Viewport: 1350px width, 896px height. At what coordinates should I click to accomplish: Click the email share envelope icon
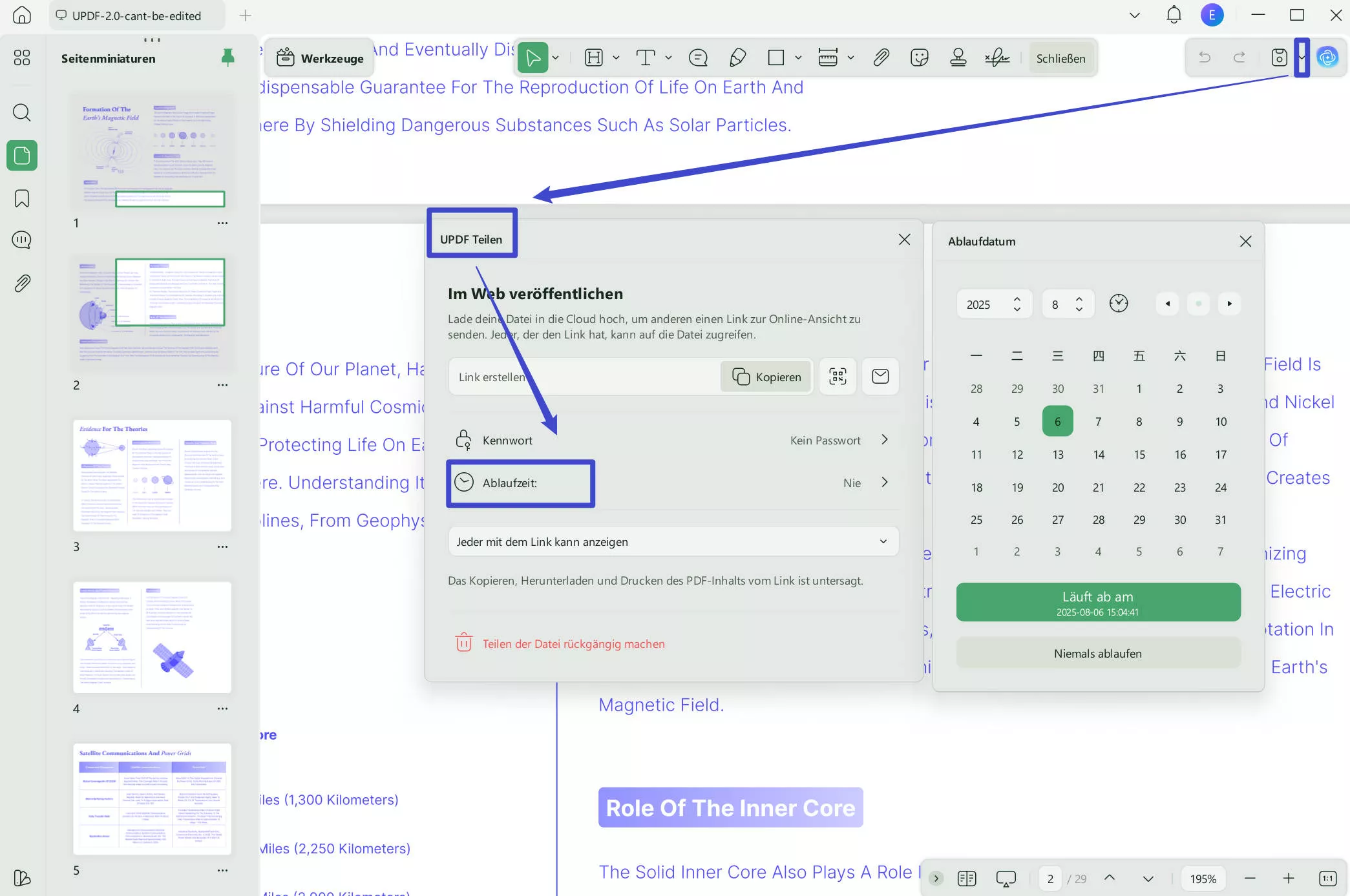tap(880, 377)
